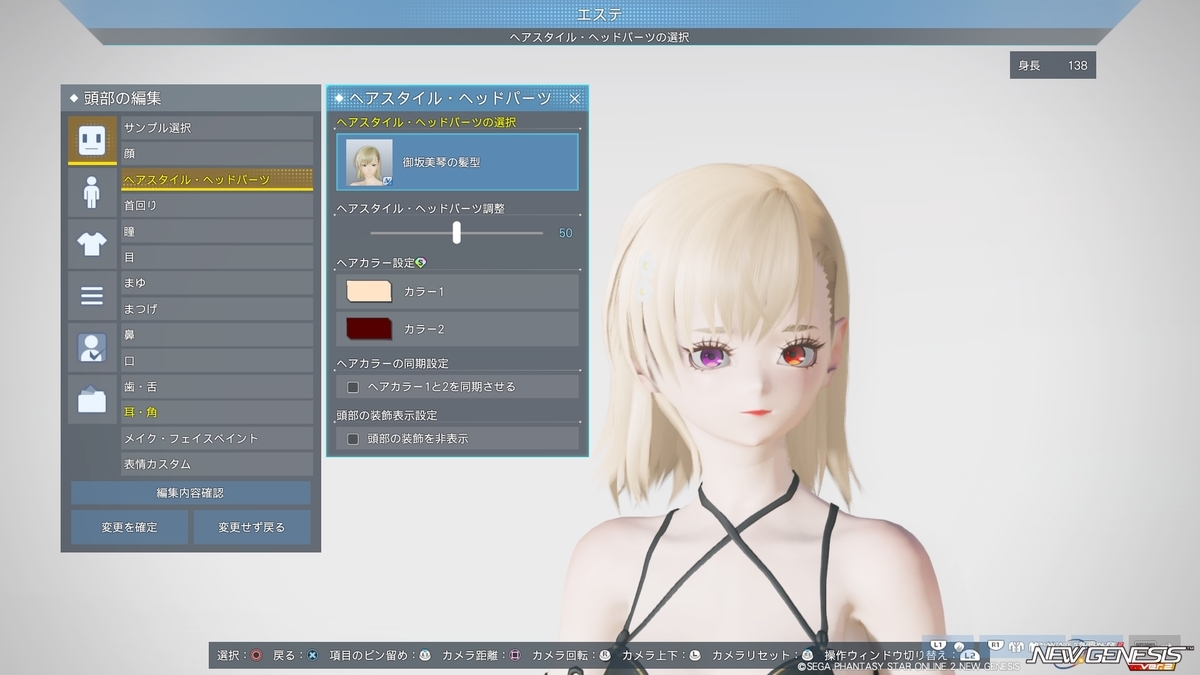Viewport: 1200px width, 675px height.
Task: Click the 頭部の編集 panel header
Action: (190, 98)
